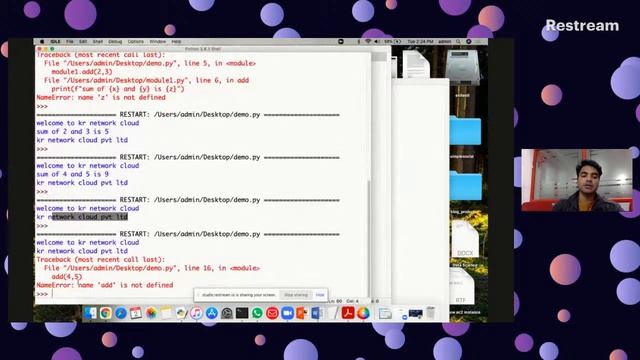640x360 pixels.
Task: Open System Preferences in the dock
Action: click(x=227, y=313)
